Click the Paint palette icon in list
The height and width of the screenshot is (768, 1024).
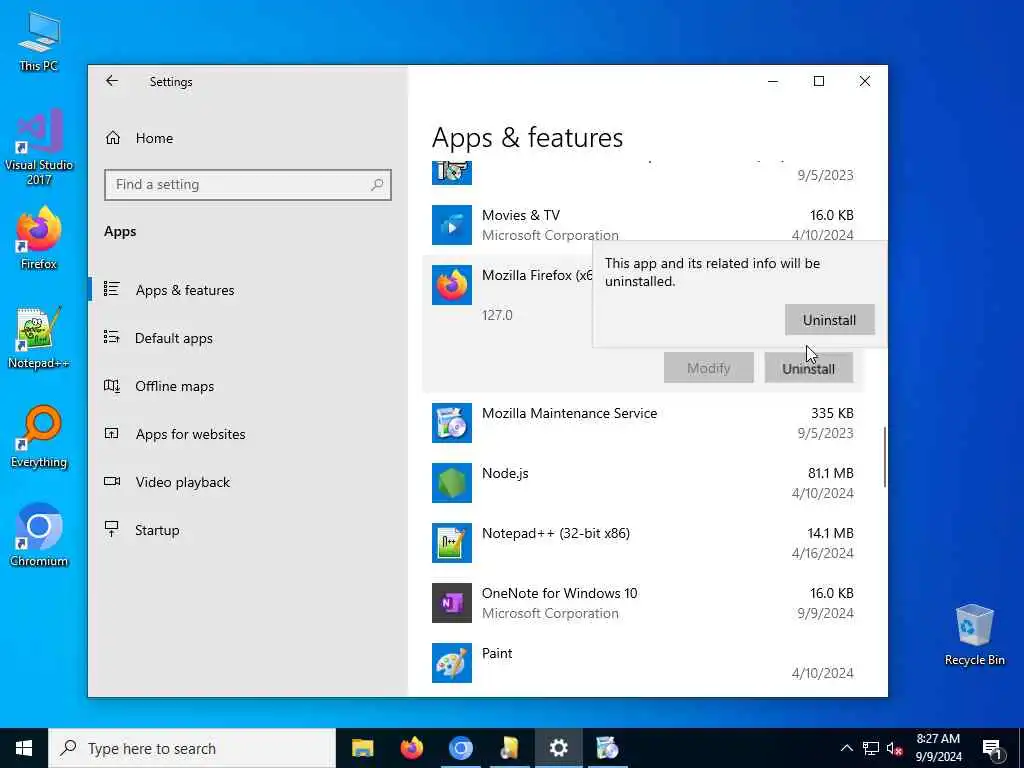coord(452,663)
